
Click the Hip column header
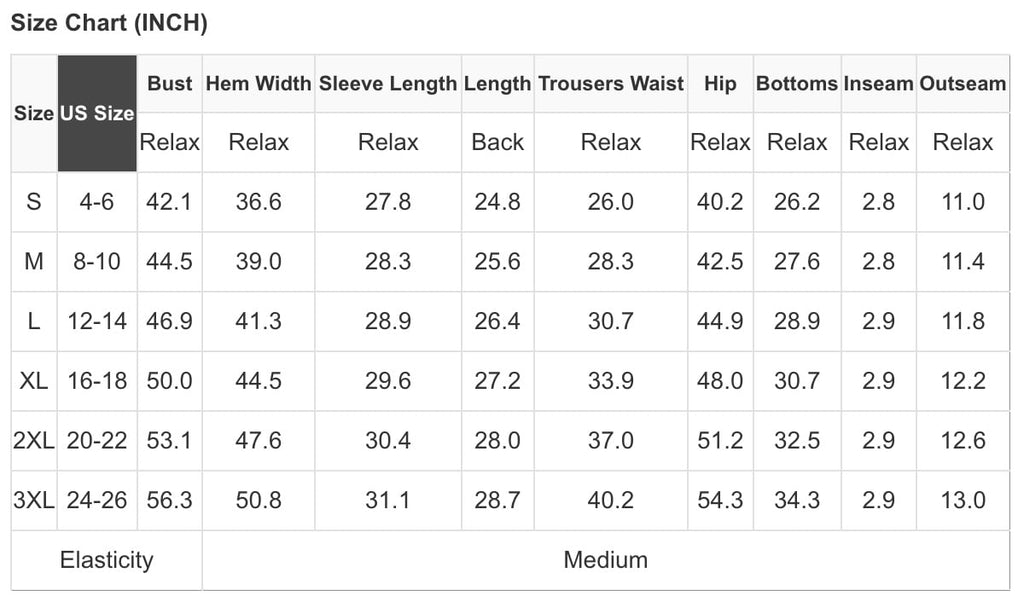[720, 84]
